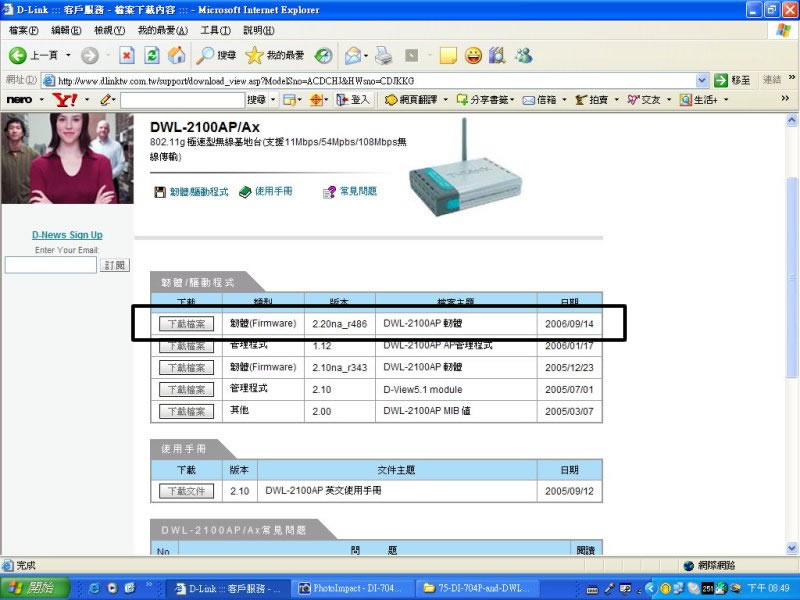Image resolution: width=800 pixels, height=600 pixels.
Task: Click the 信箱 mailbox toolbar button
Action: (x=540, y=99)
